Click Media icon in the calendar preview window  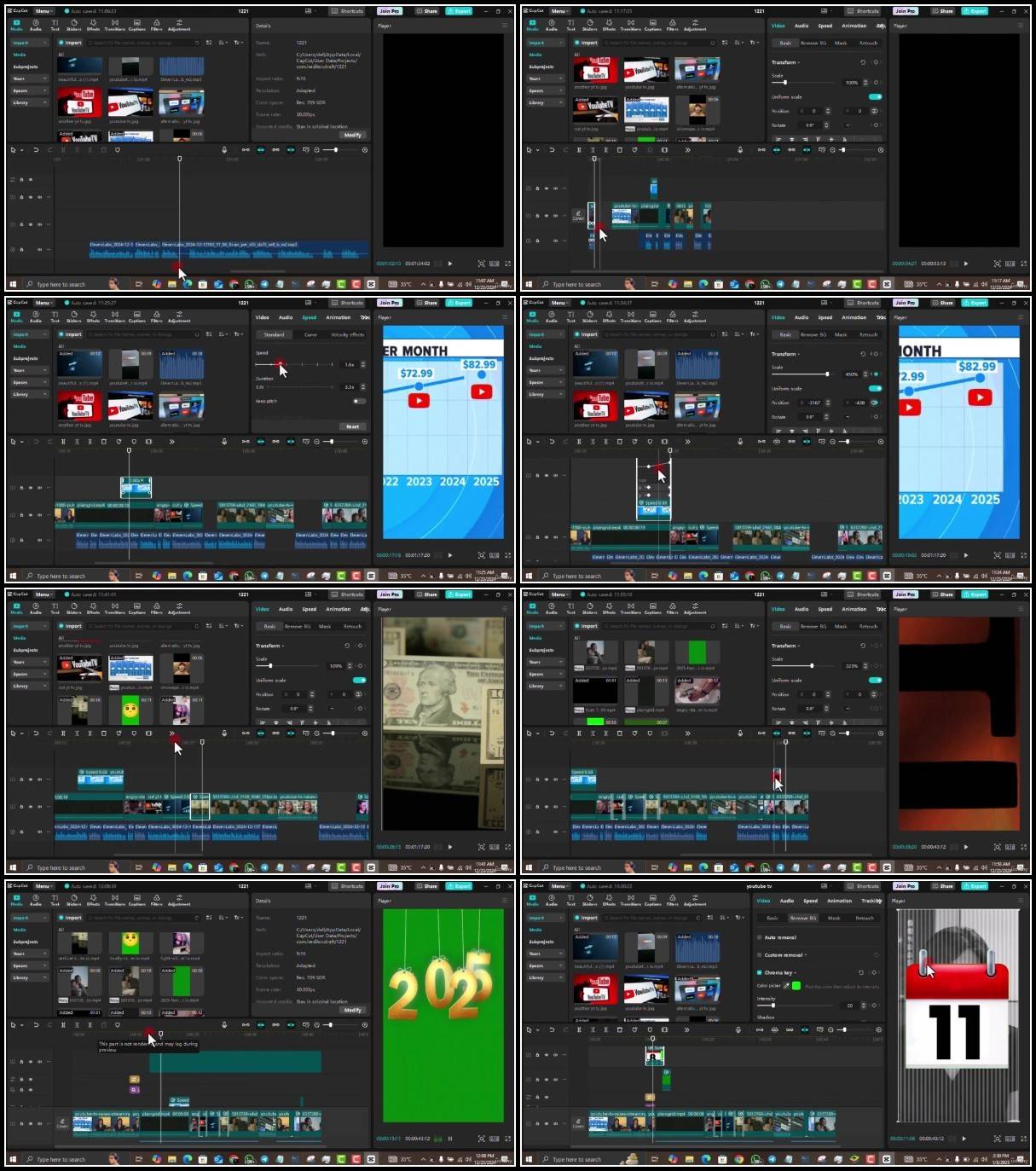[532, 900]
